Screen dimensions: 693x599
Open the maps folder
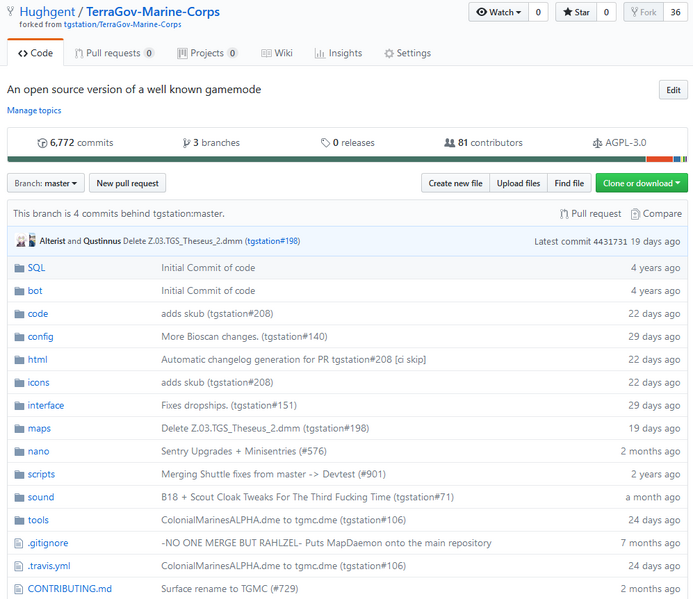(x=39, y=428)
